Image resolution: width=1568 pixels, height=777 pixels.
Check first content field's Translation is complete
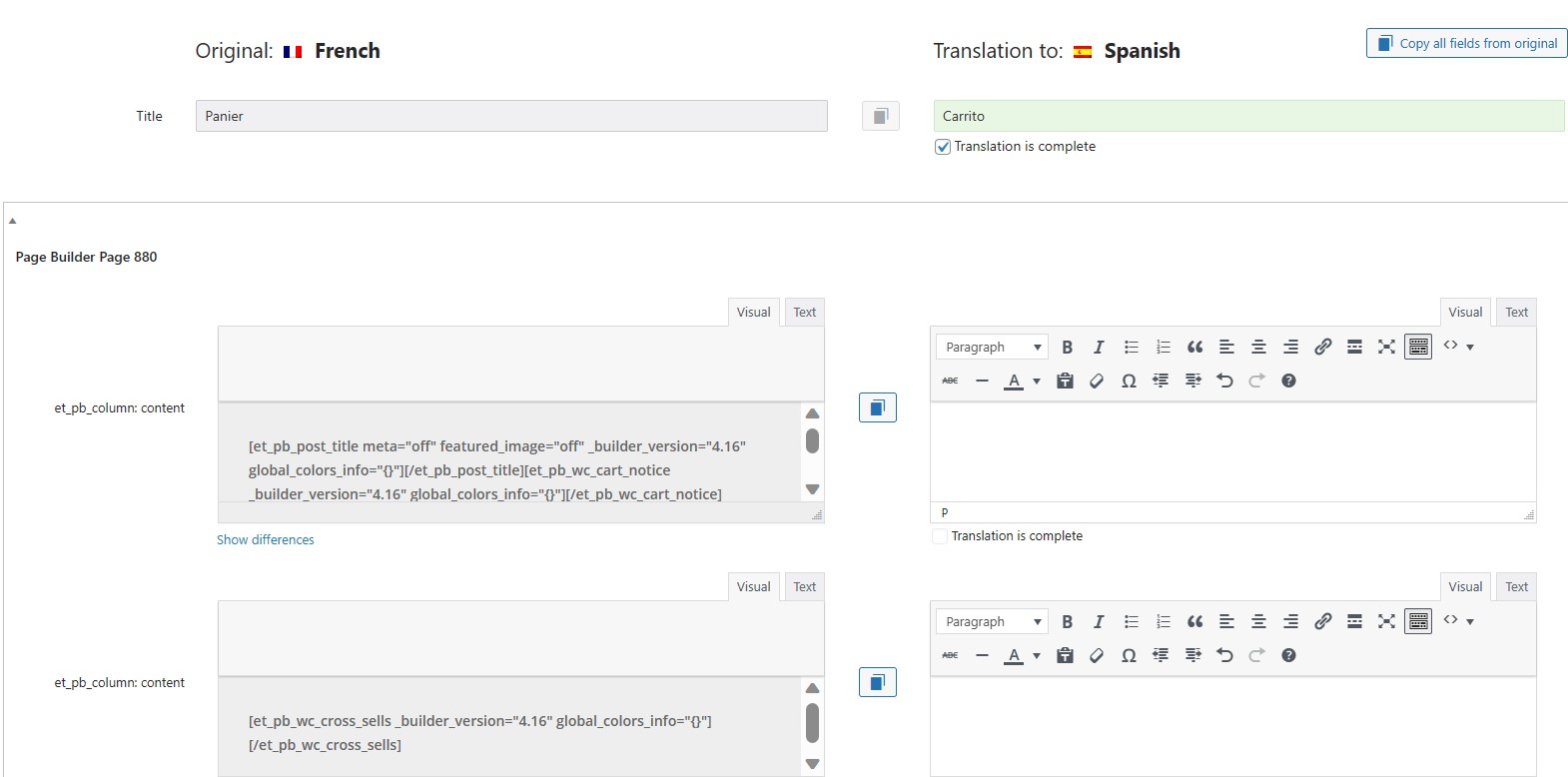tap(940, 536)
